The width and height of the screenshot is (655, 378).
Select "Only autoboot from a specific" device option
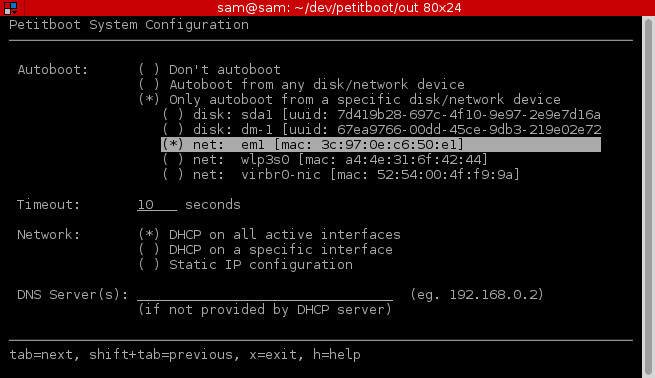pos(350,99)
